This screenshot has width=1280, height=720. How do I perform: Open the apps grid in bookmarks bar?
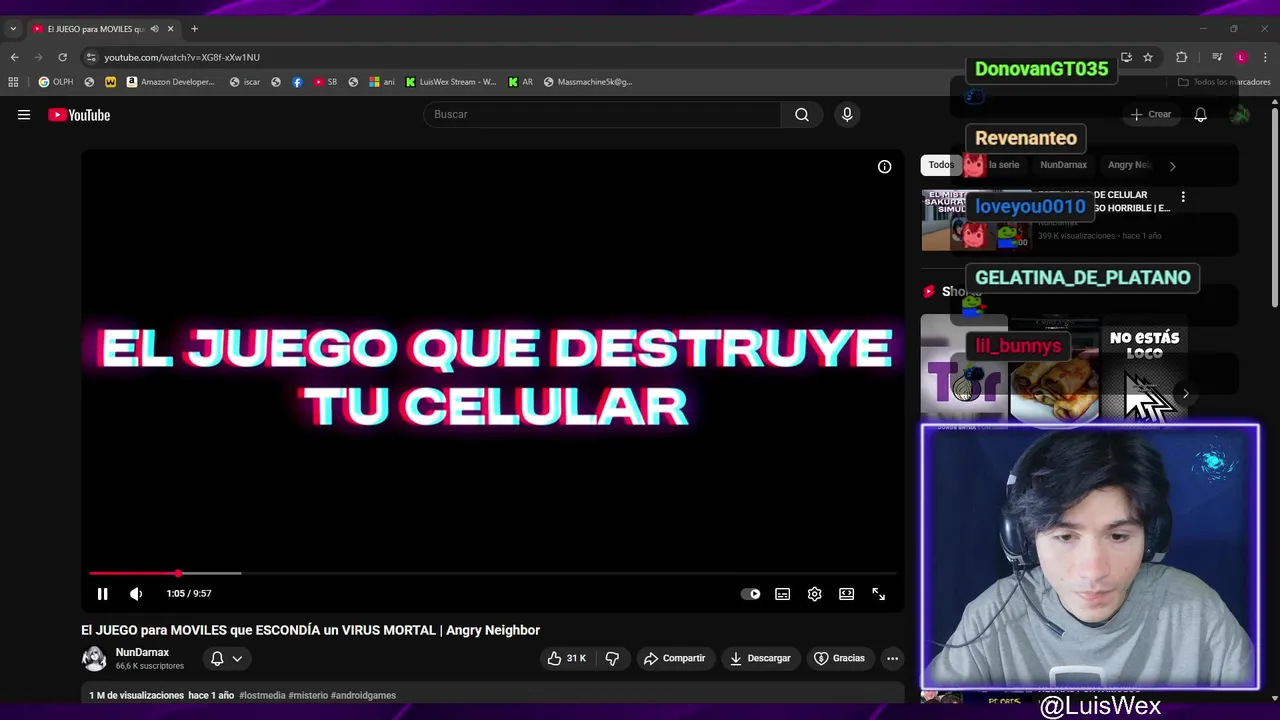point(13,82)
